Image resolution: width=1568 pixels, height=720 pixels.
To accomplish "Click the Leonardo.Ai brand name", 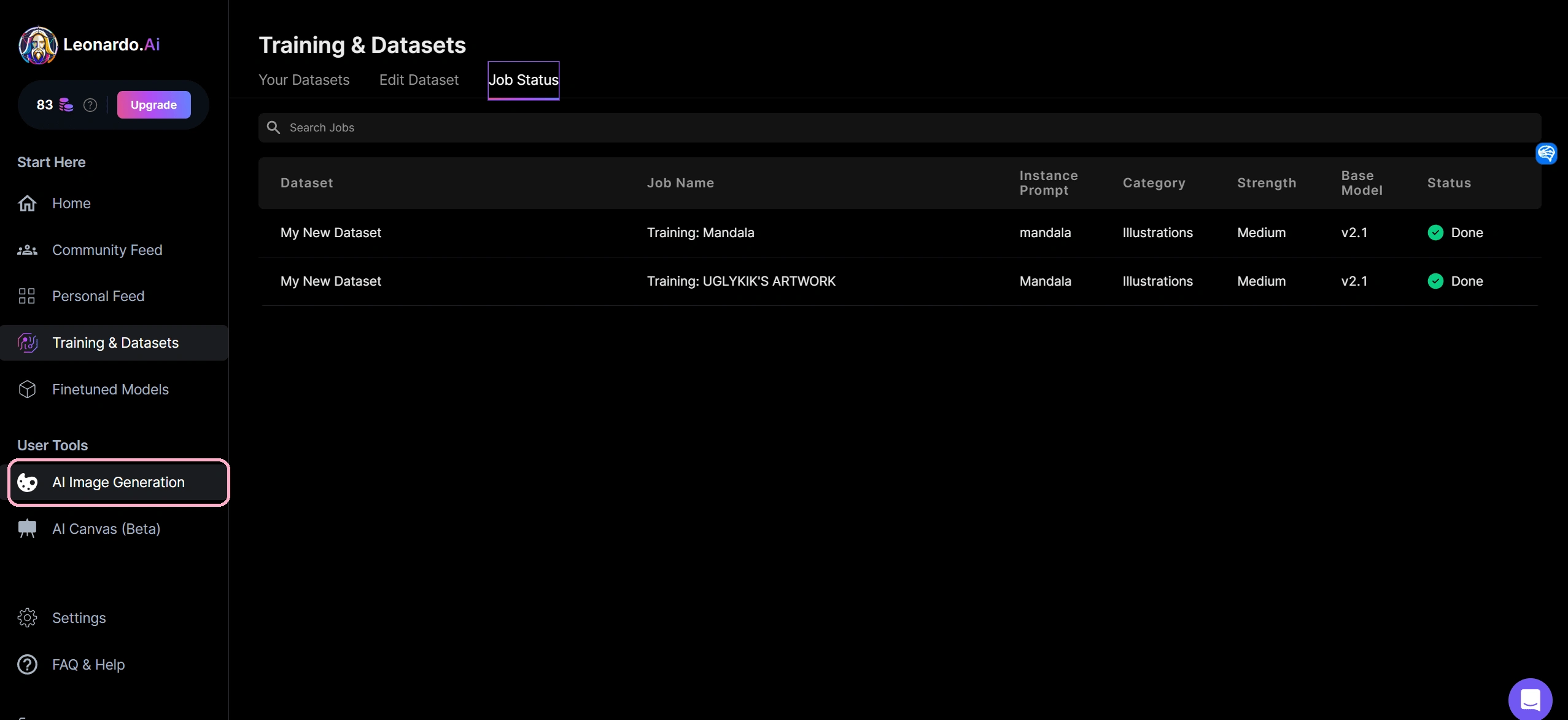I will click(112, 45).
